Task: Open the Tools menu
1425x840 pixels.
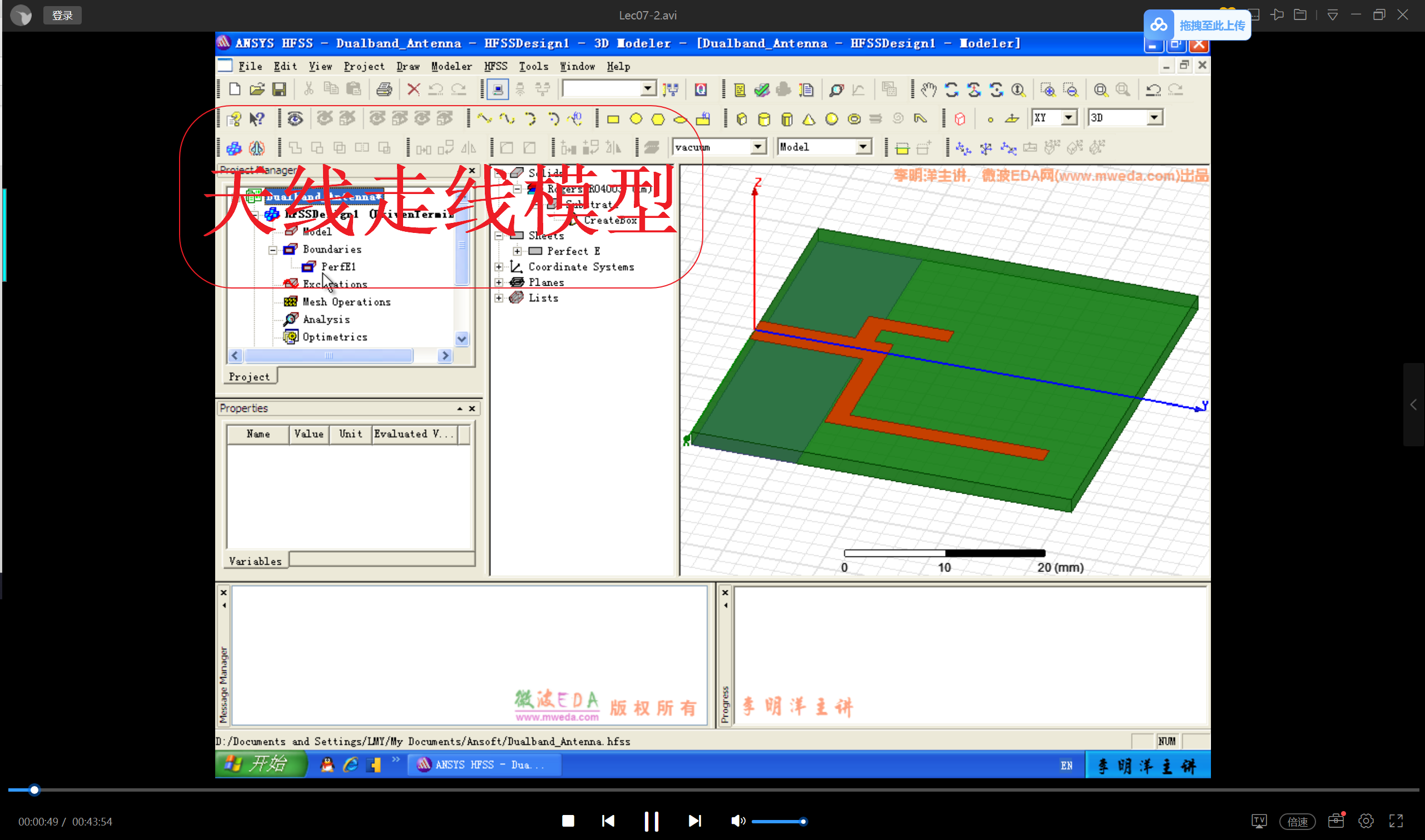Action: pyautogui.click(x=533, y=66)
